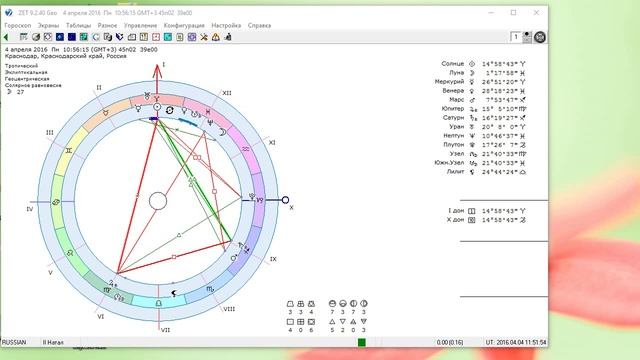Click the small list page toolbar icon
The width and height of the screenshot is (640, 360).
[180, 37]
